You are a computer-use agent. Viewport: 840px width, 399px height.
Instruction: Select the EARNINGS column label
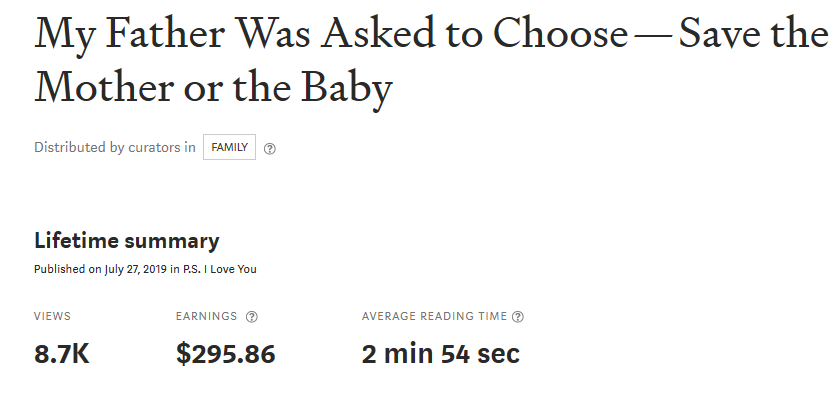click(206, 316)
